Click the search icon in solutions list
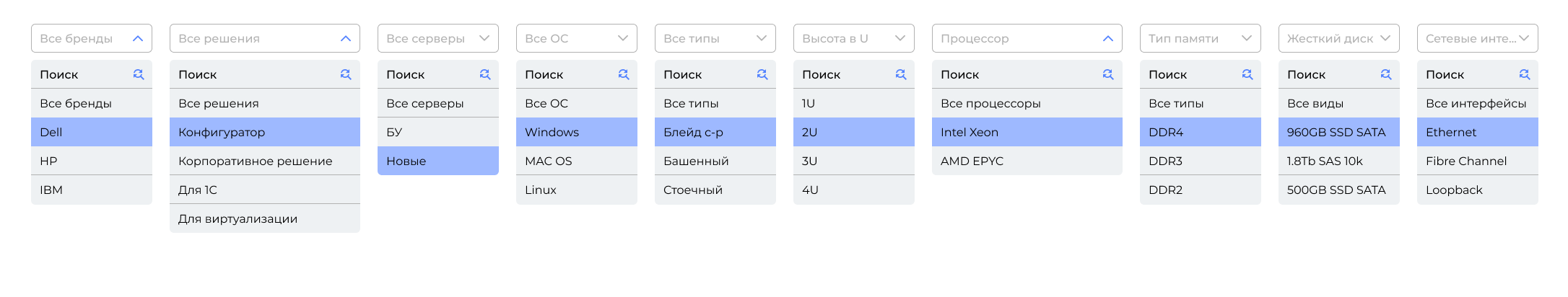 pyautogui.click(x=346, y=74)
